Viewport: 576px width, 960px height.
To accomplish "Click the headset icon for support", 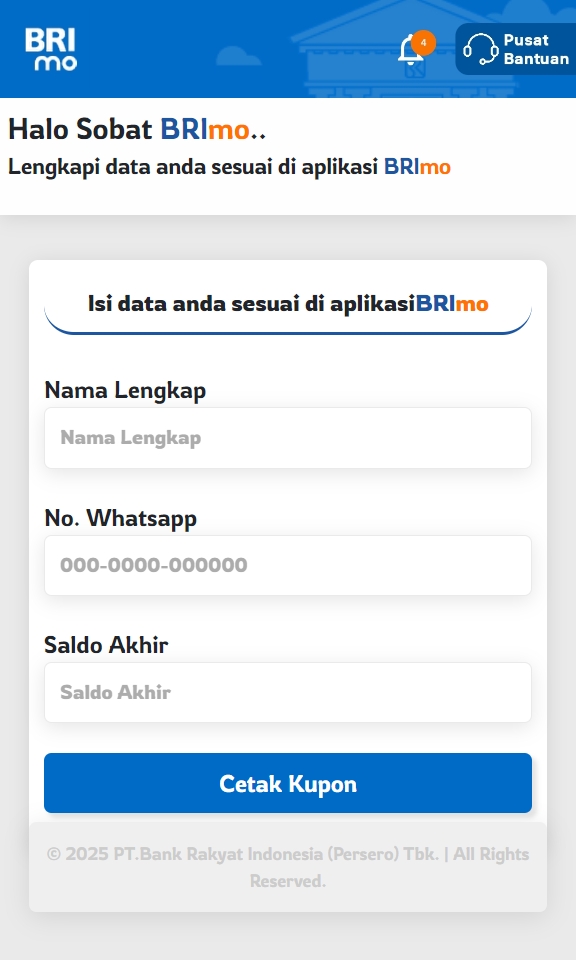I will (481, 49).
